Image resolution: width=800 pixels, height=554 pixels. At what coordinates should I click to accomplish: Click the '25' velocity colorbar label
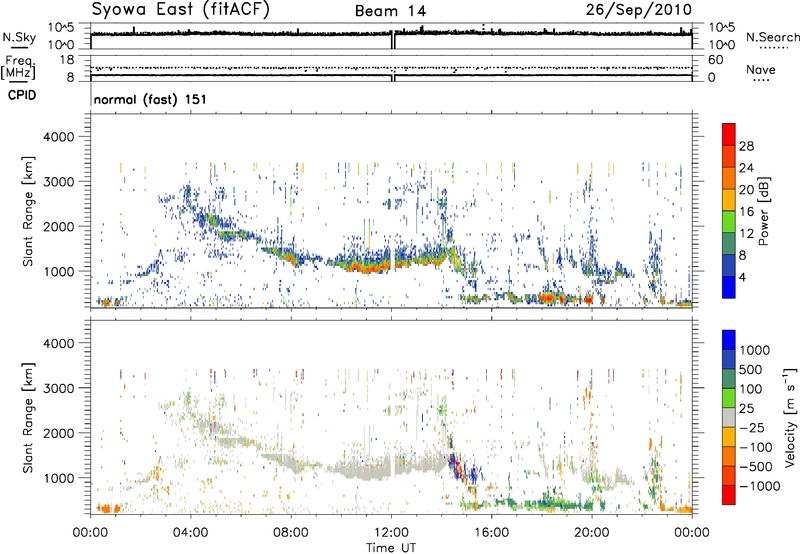pos(746,409)
